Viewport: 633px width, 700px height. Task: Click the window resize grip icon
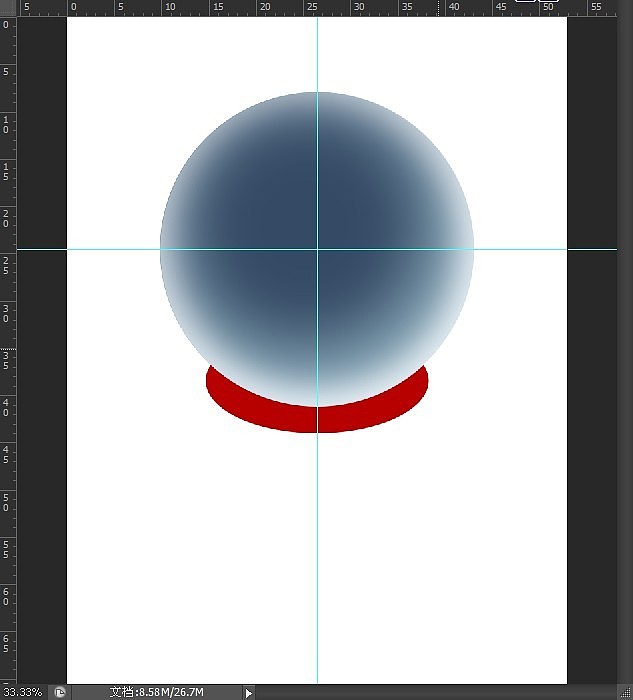point(626,693)
